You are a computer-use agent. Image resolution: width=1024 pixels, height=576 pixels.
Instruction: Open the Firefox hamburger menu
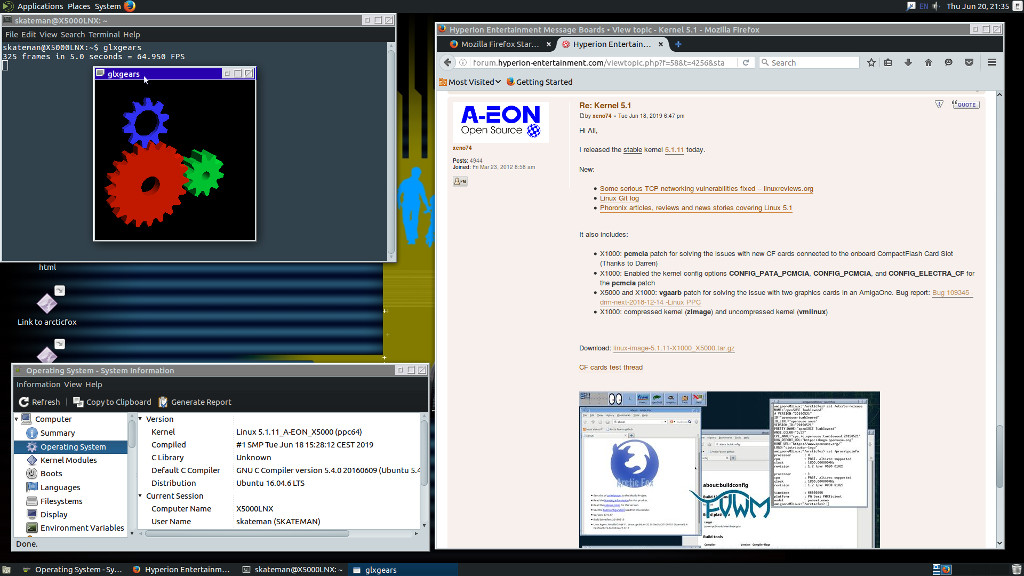(992, 63)
